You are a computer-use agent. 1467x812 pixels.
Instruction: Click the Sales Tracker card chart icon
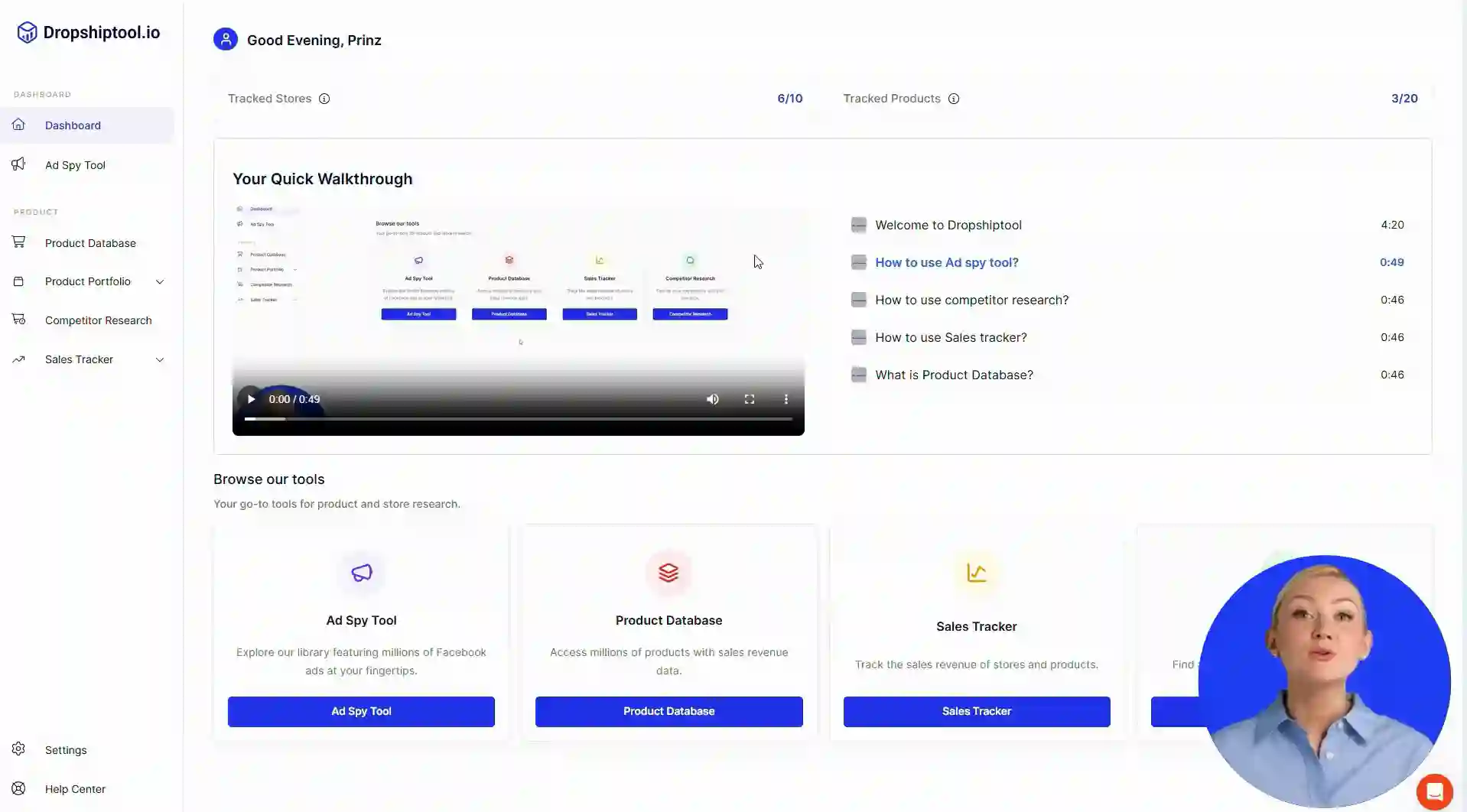click(x=976, y=573)
